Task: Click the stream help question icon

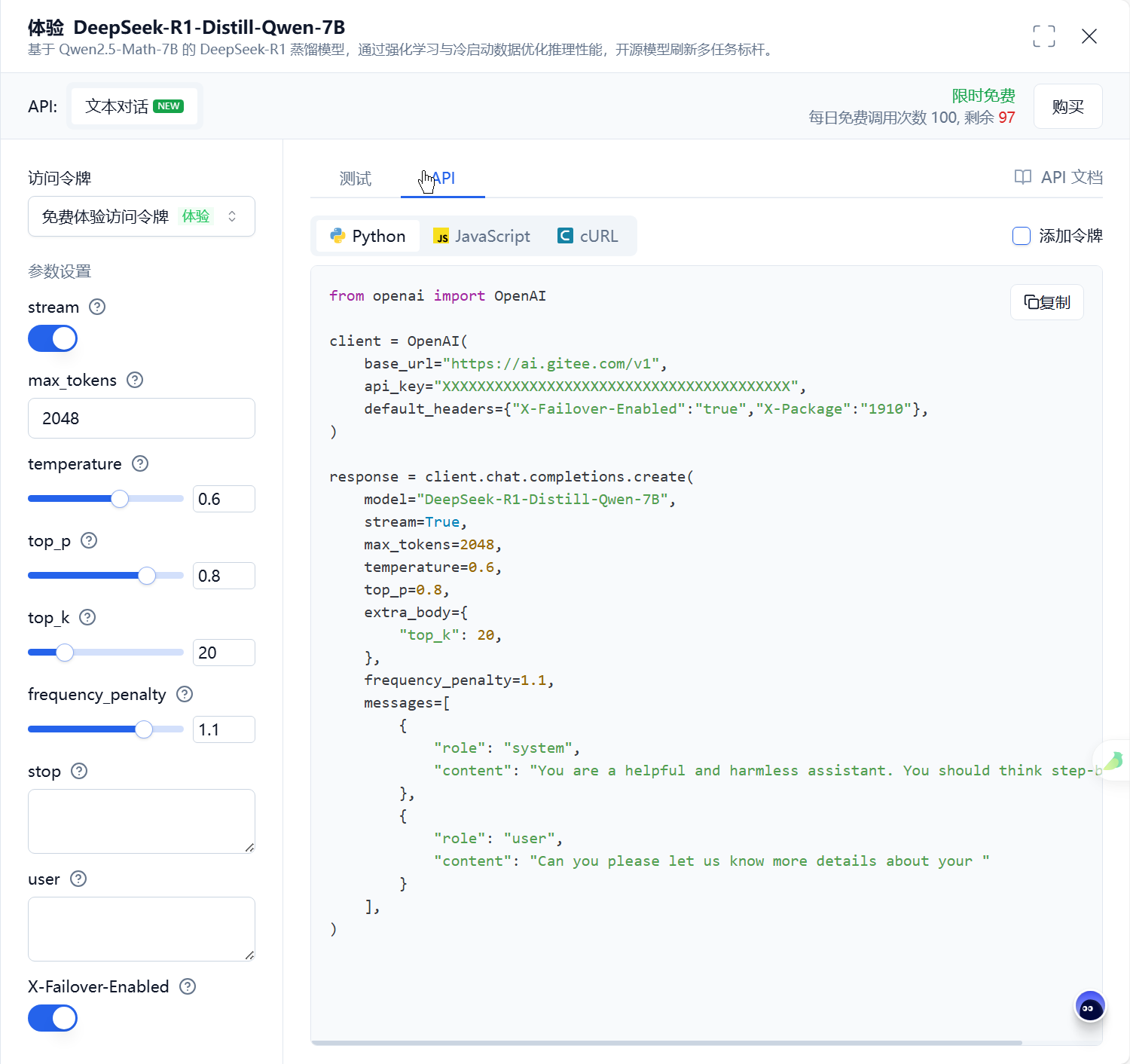Action: click(x=97, y=307)
